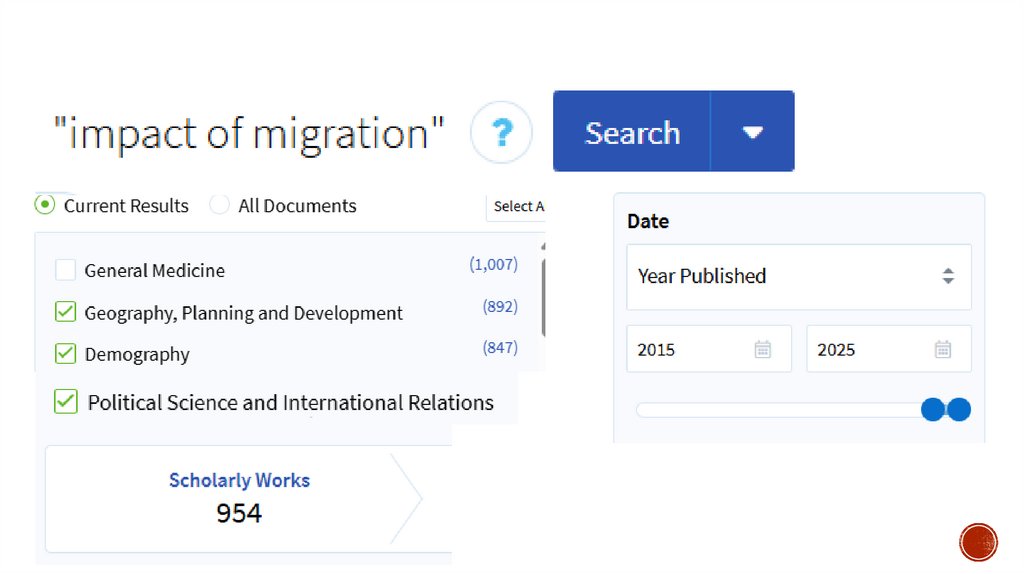Click the "impact of migration" search field
1024x574 pixels.
click(x=248, y=133)
